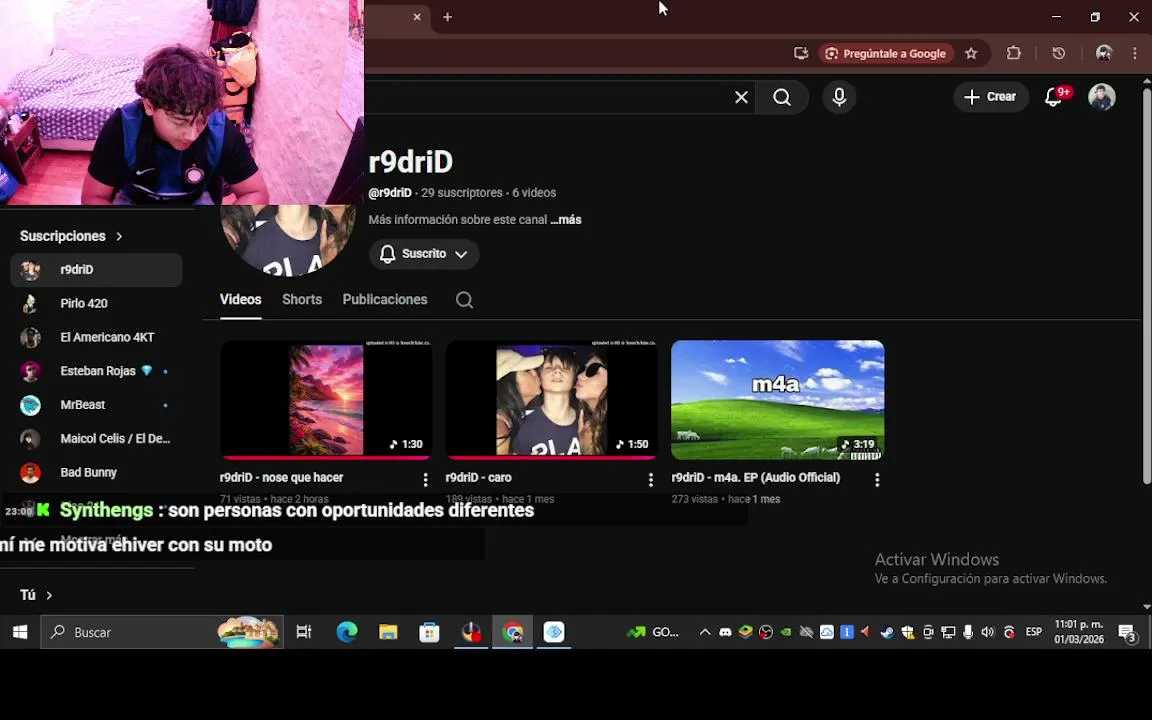1152x720 pixels.
Task: Show hidden tray icons with the chevron
Action: (705, 632)
